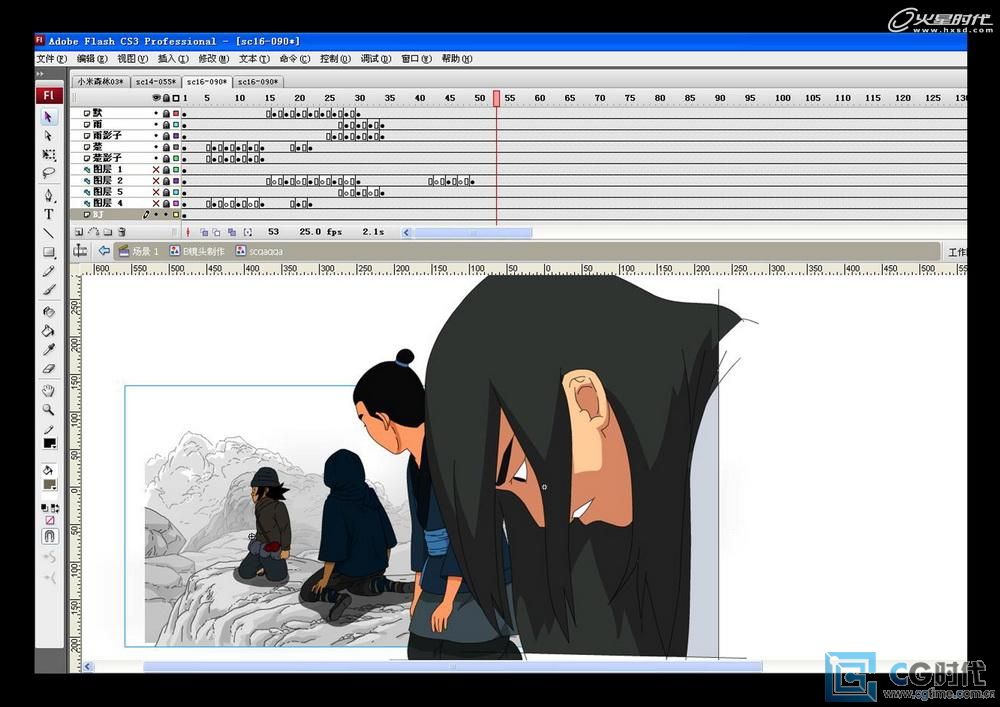Click the Insert Layer Folder icon
Image resolution: width=1000 pixels, height=707 pixels.
108,232
